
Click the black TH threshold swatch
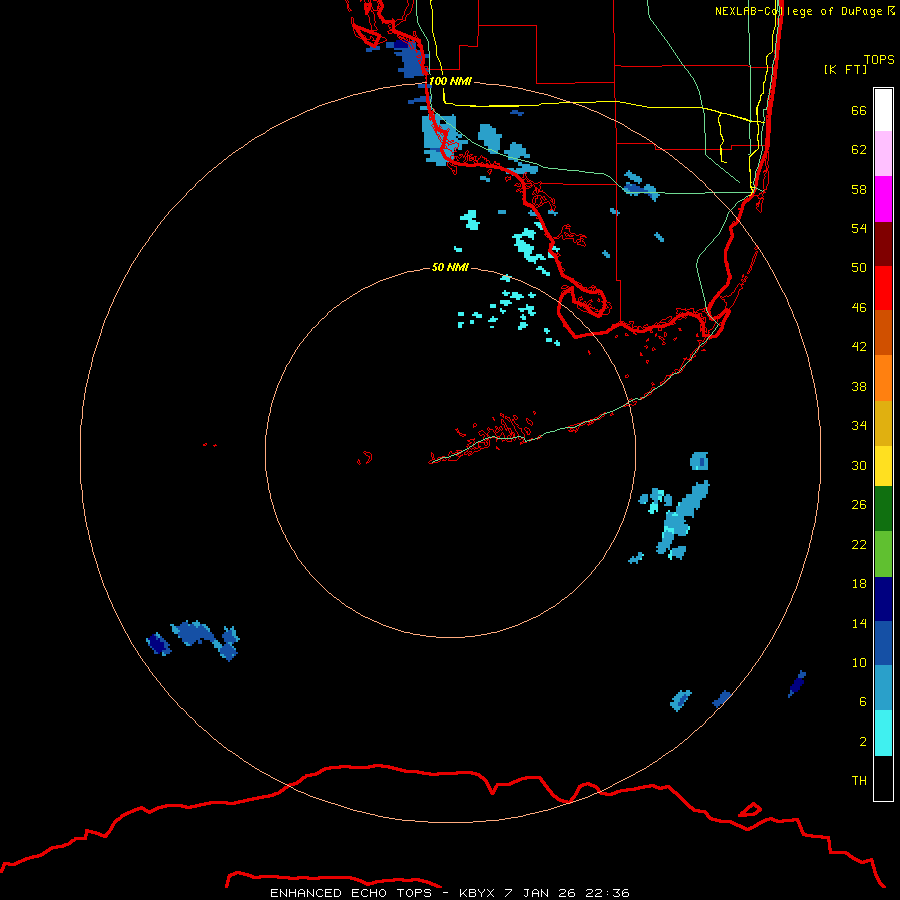point(883,778)
